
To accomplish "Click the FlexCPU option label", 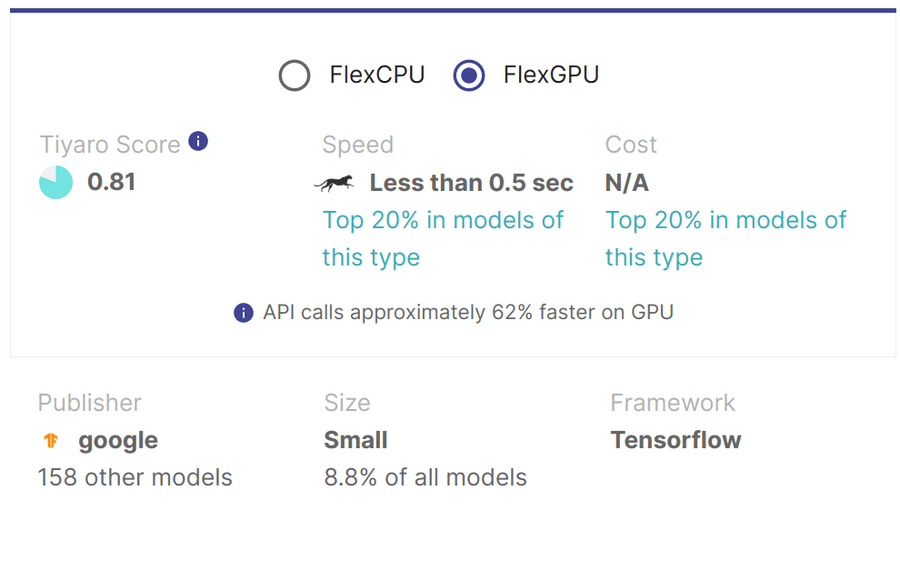I will point(377,75).
